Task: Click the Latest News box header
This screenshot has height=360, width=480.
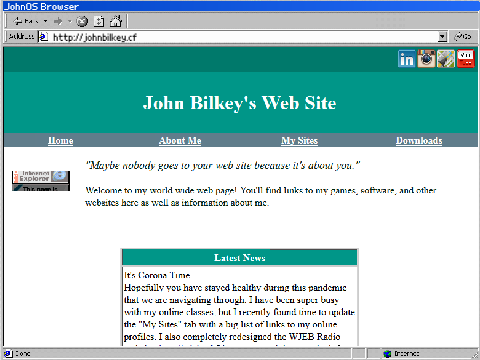Action: 240,258
